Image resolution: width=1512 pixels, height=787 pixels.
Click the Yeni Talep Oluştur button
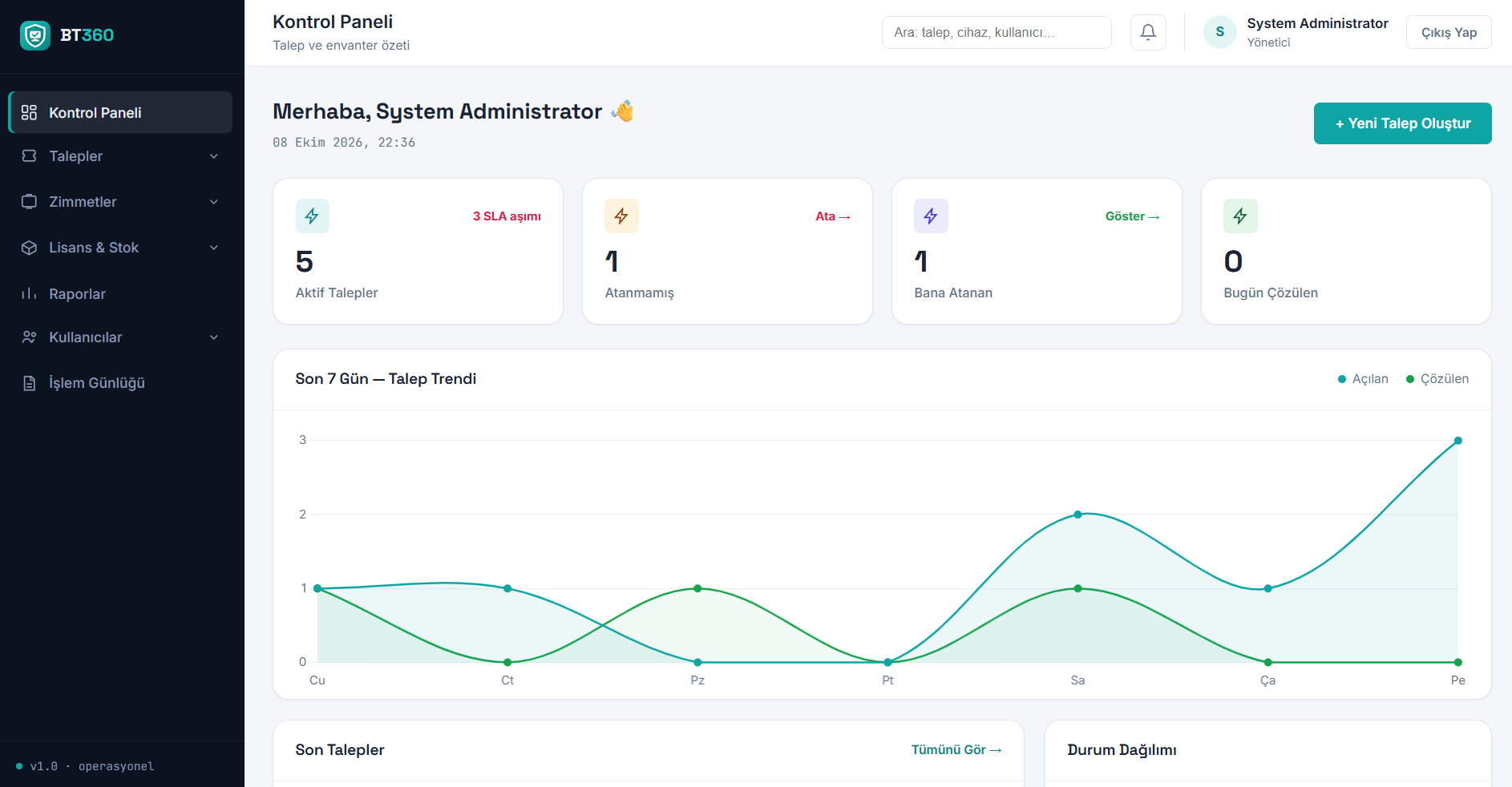pyautogui.click(x=1403, y=123)
